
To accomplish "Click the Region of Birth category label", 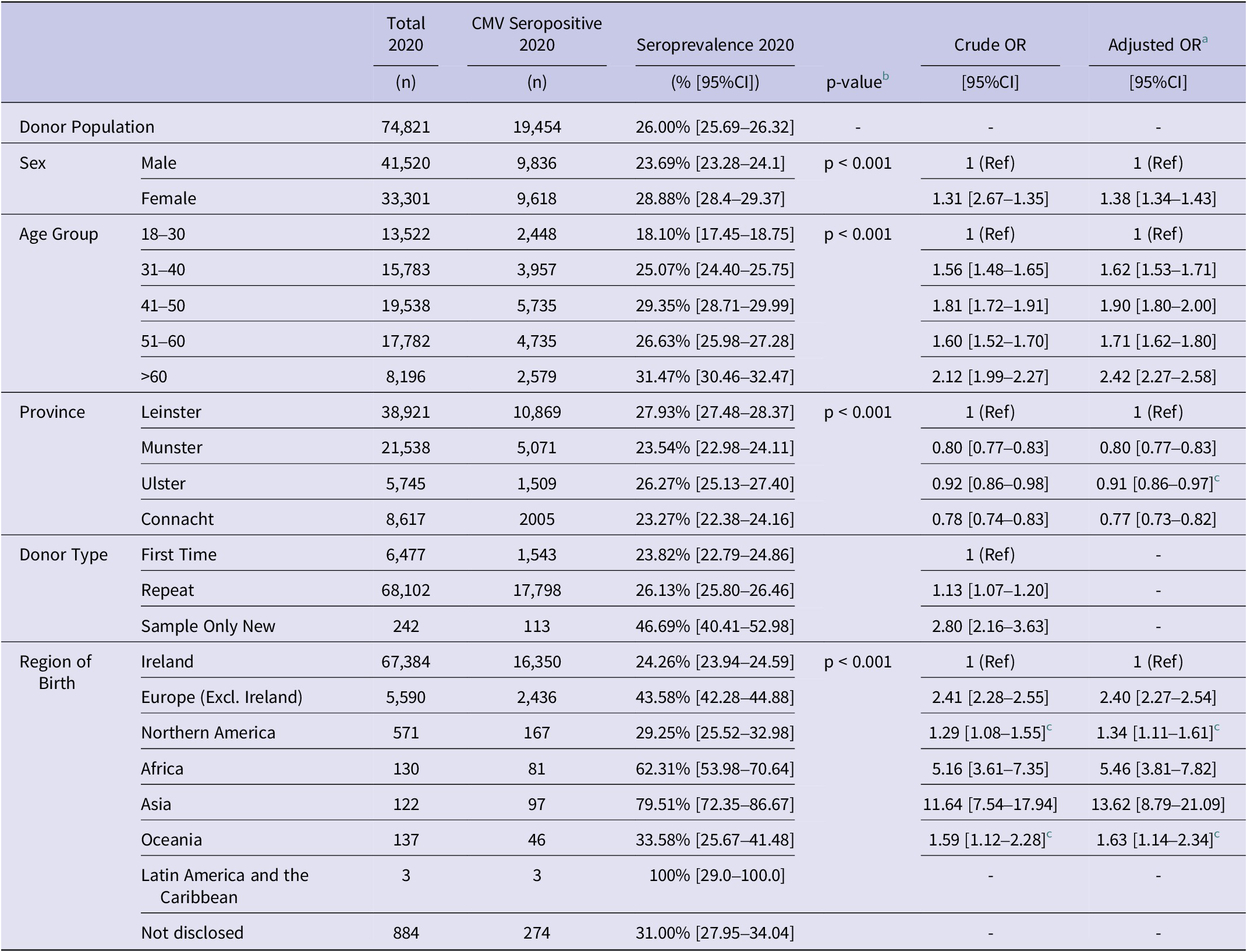I will 56,672.
